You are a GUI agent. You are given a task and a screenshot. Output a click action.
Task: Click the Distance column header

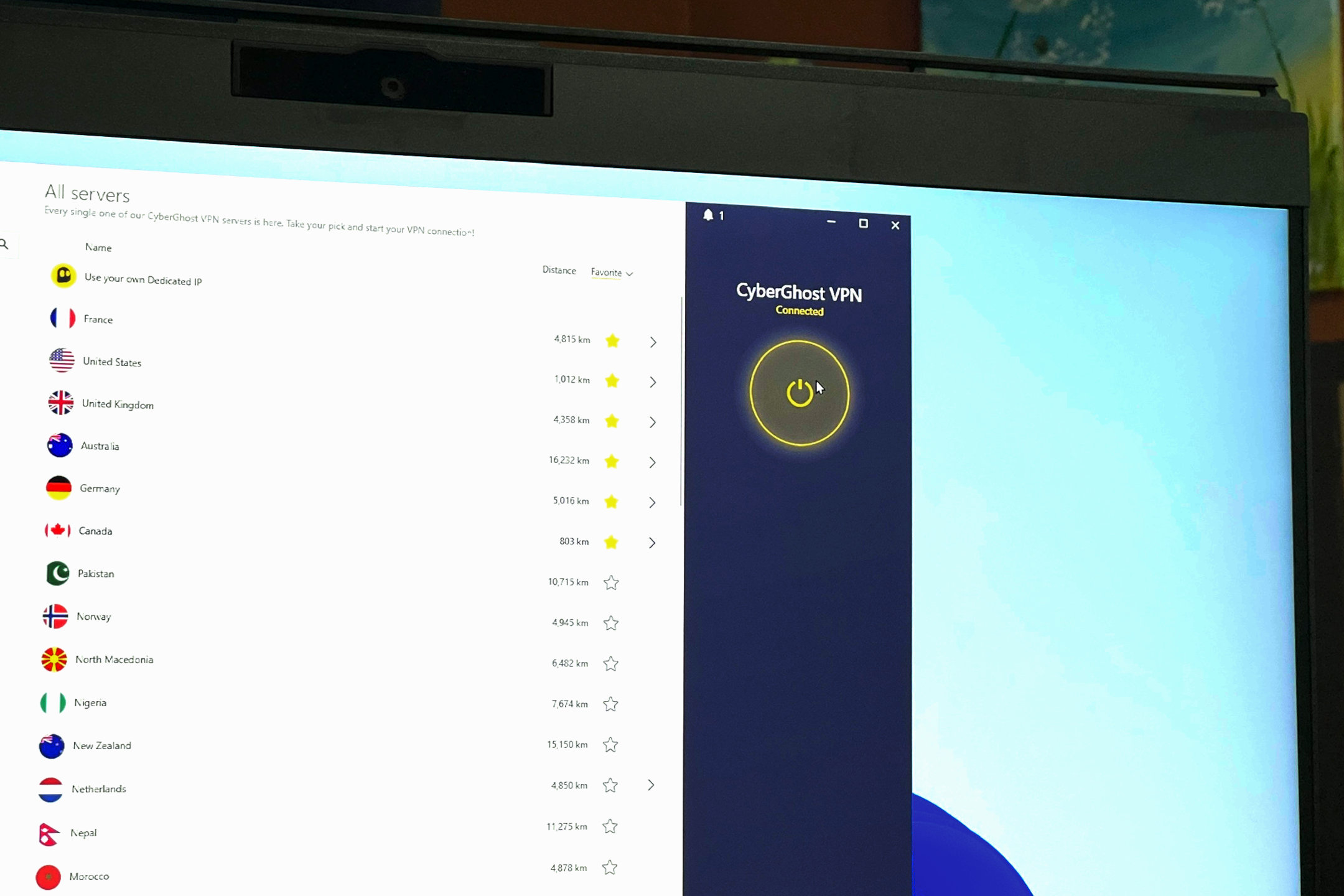(557, 270)
